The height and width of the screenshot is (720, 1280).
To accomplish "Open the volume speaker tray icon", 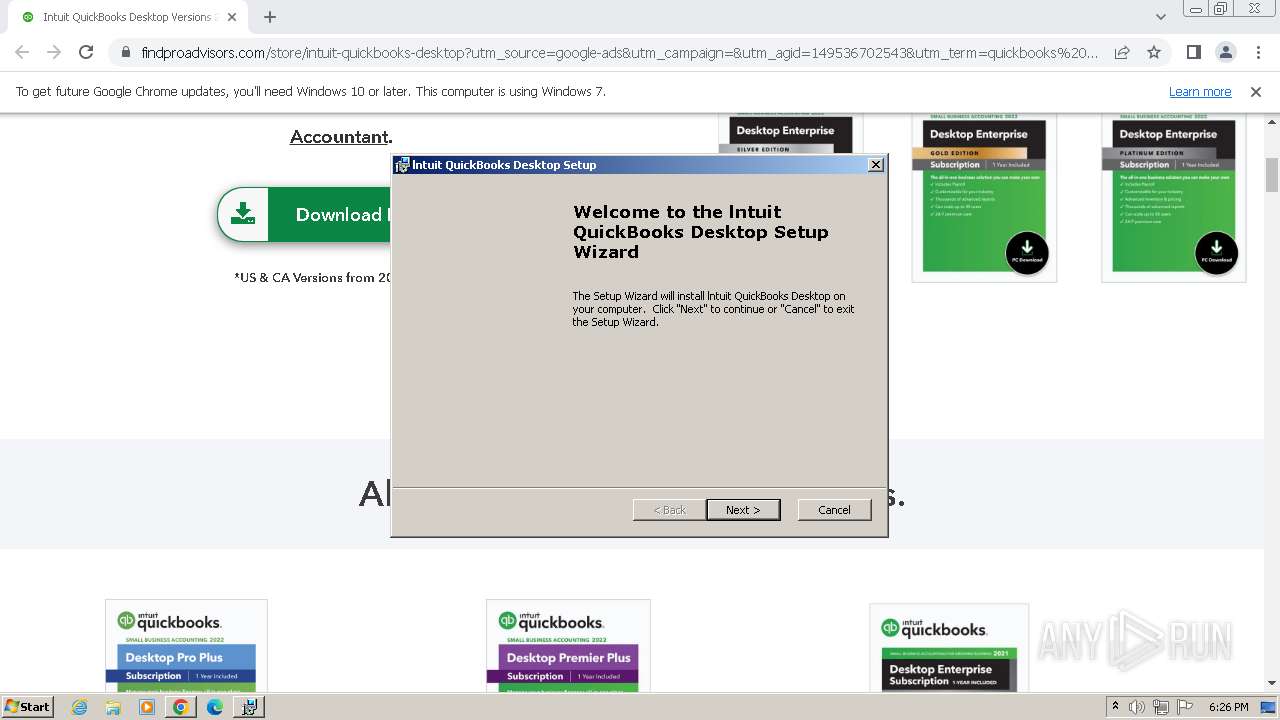I will click(1137, 707).
